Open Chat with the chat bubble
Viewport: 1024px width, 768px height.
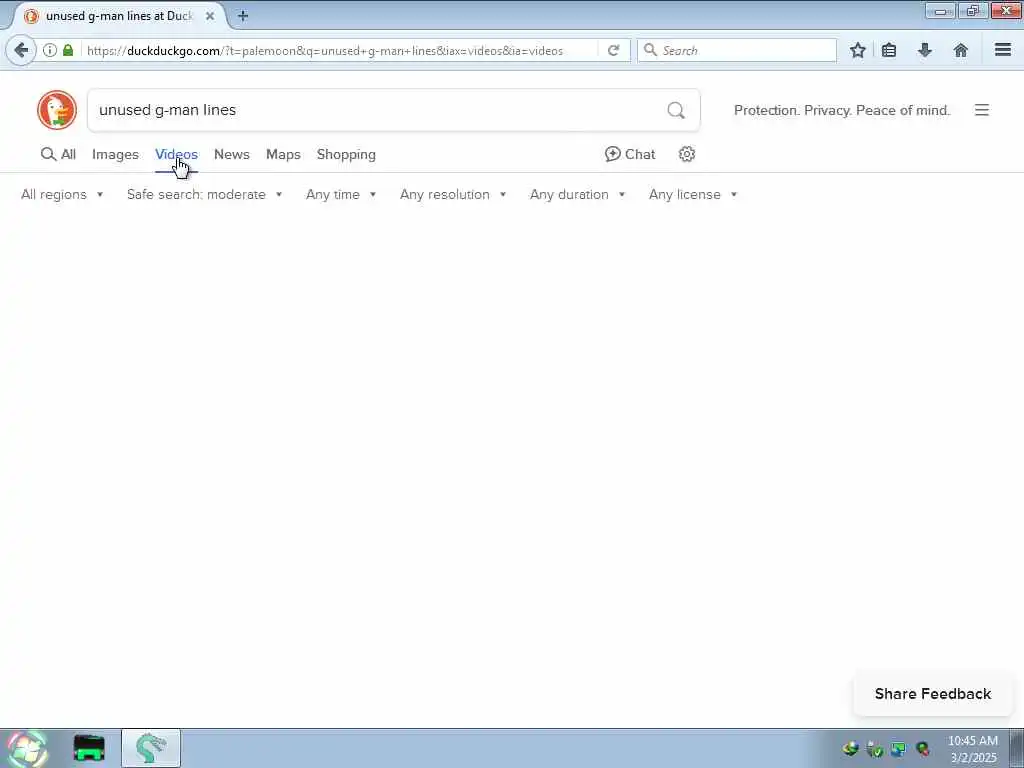pos(630,154)
